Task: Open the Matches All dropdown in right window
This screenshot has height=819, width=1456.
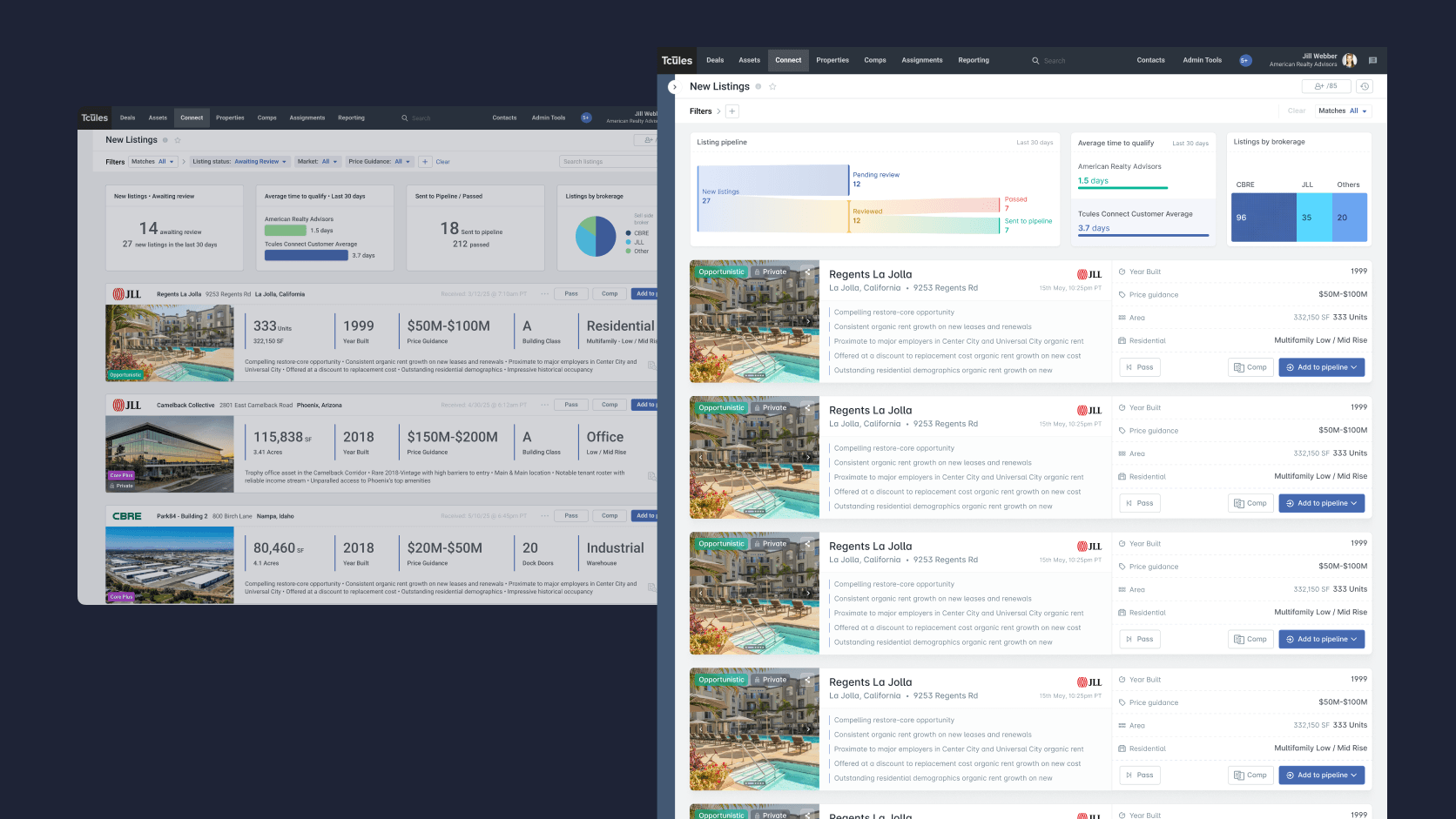Action: [1343, 111]
